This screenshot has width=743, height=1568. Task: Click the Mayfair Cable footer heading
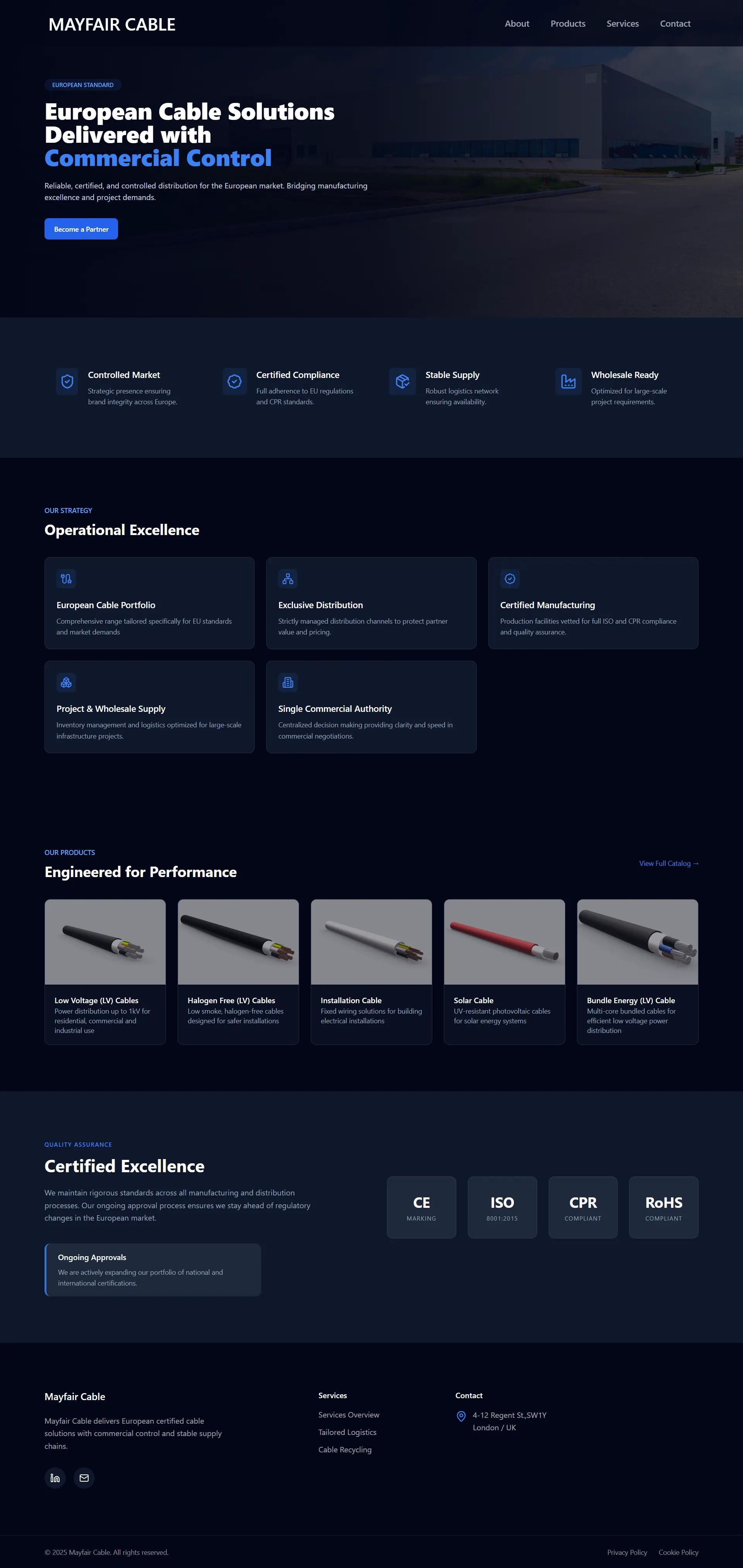75,1396
